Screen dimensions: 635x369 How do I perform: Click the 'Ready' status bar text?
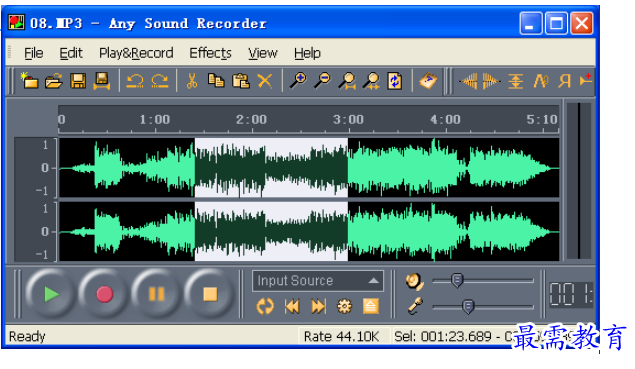tap(27, 336)
